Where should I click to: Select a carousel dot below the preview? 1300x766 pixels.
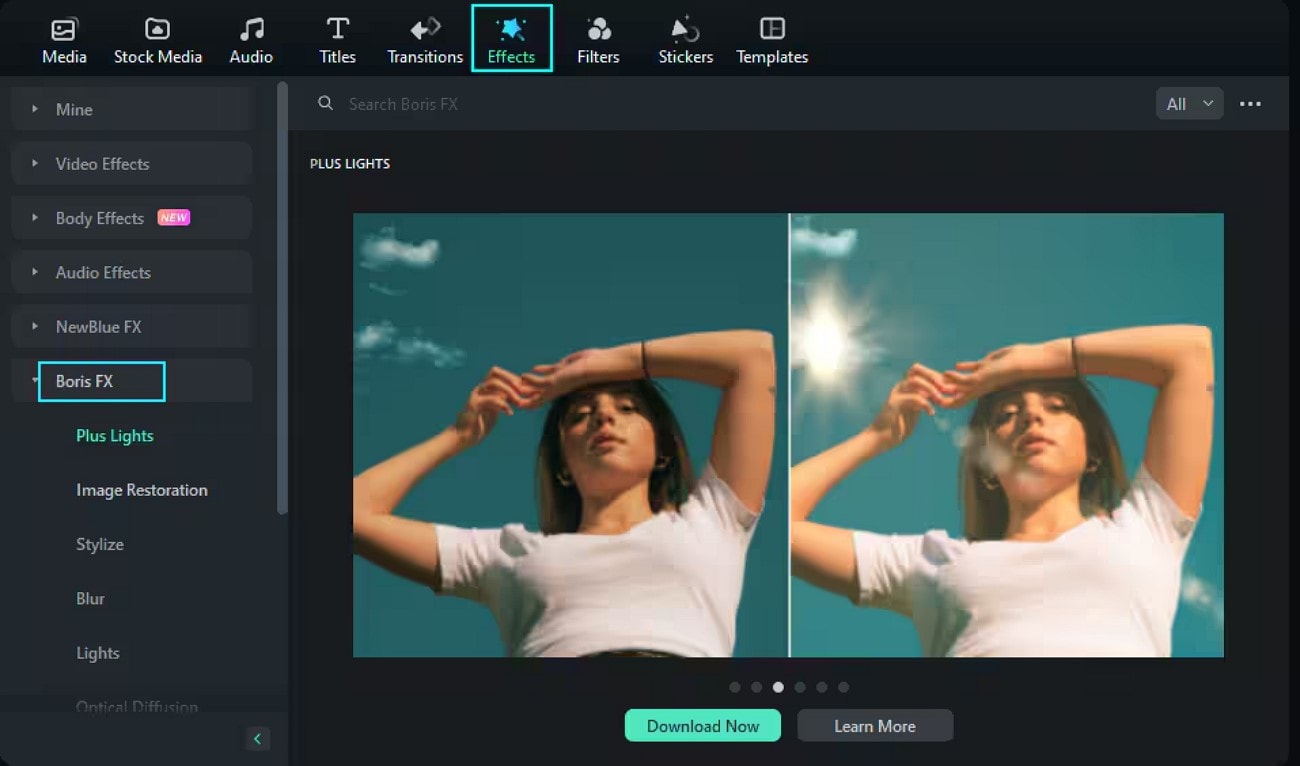click(x=778, y=687)
